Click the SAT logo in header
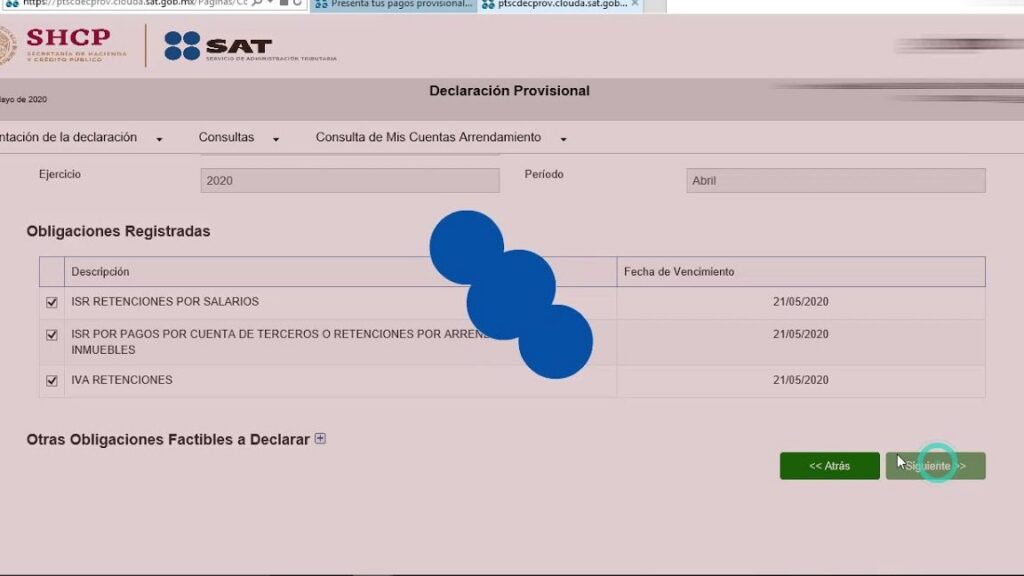 click(218, 46)
